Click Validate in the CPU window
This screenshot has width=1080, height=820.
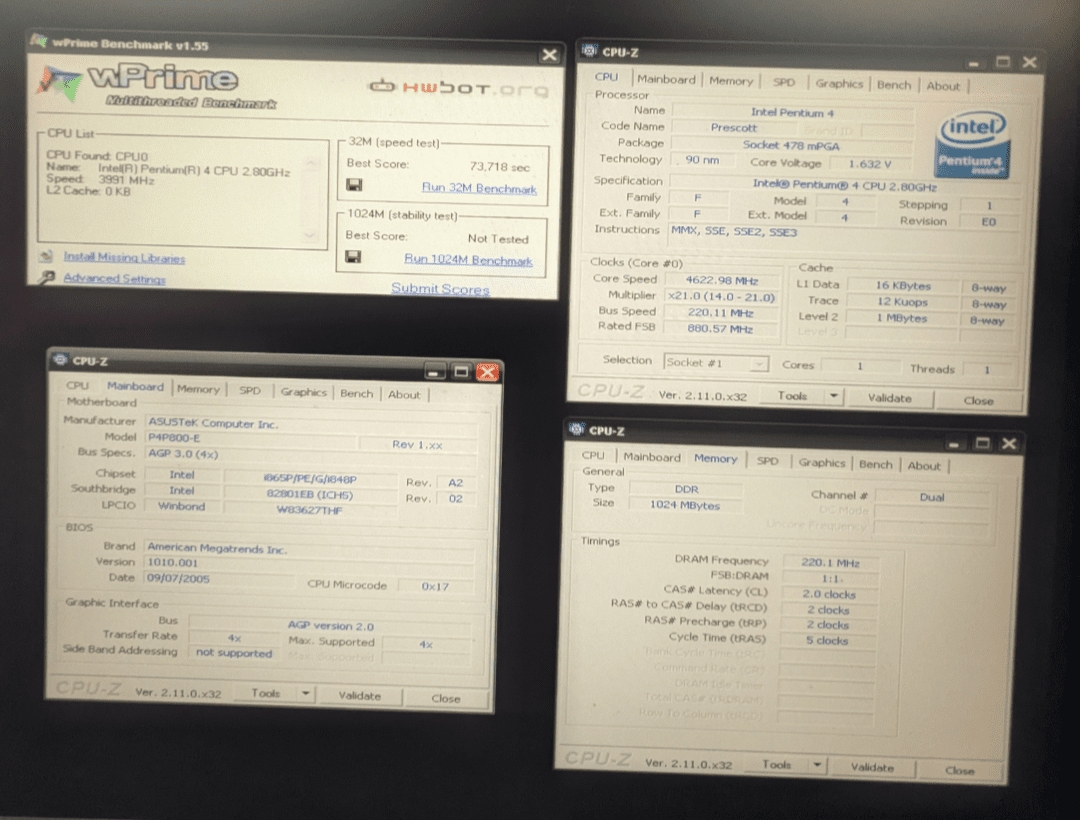(x=889, y=398)
